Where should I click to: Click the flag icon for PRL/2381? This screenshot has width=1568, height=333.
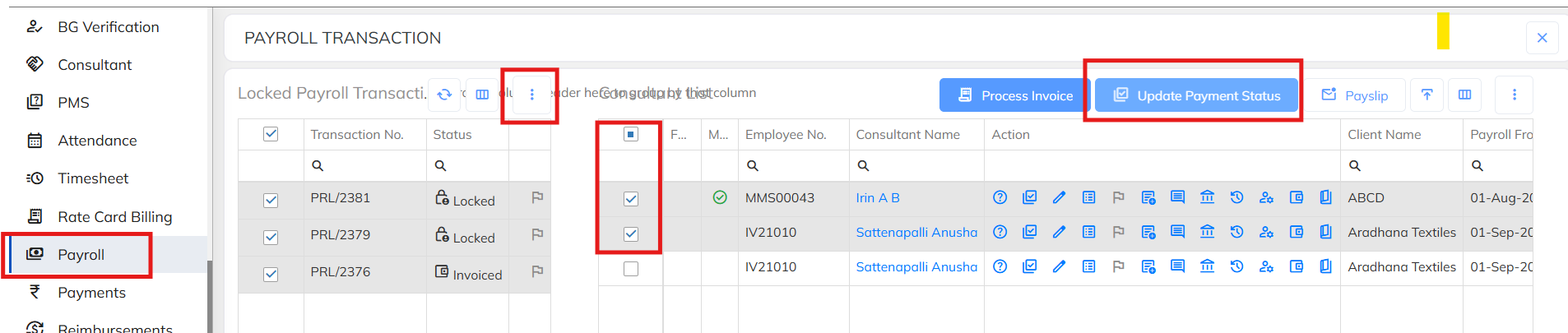(x=537, y=197)
